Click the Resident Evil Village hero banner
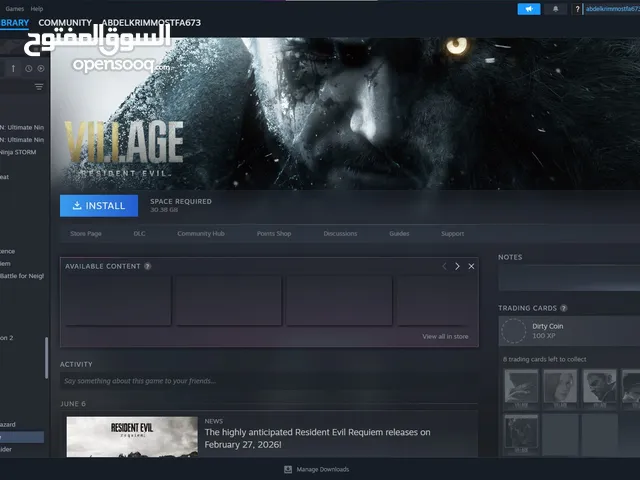Viewport: 640px width, 480px height. tap(345, 113)
